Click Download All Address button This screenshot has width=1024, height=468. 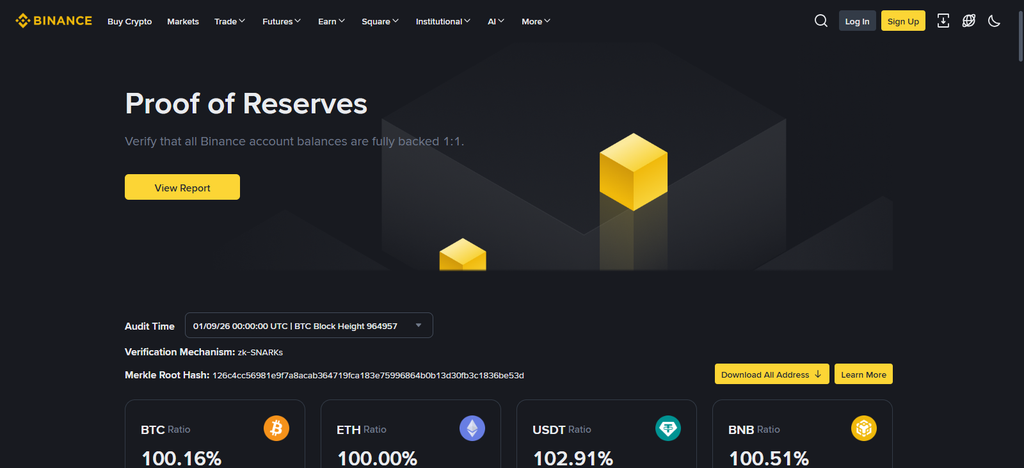coord(772,374)
